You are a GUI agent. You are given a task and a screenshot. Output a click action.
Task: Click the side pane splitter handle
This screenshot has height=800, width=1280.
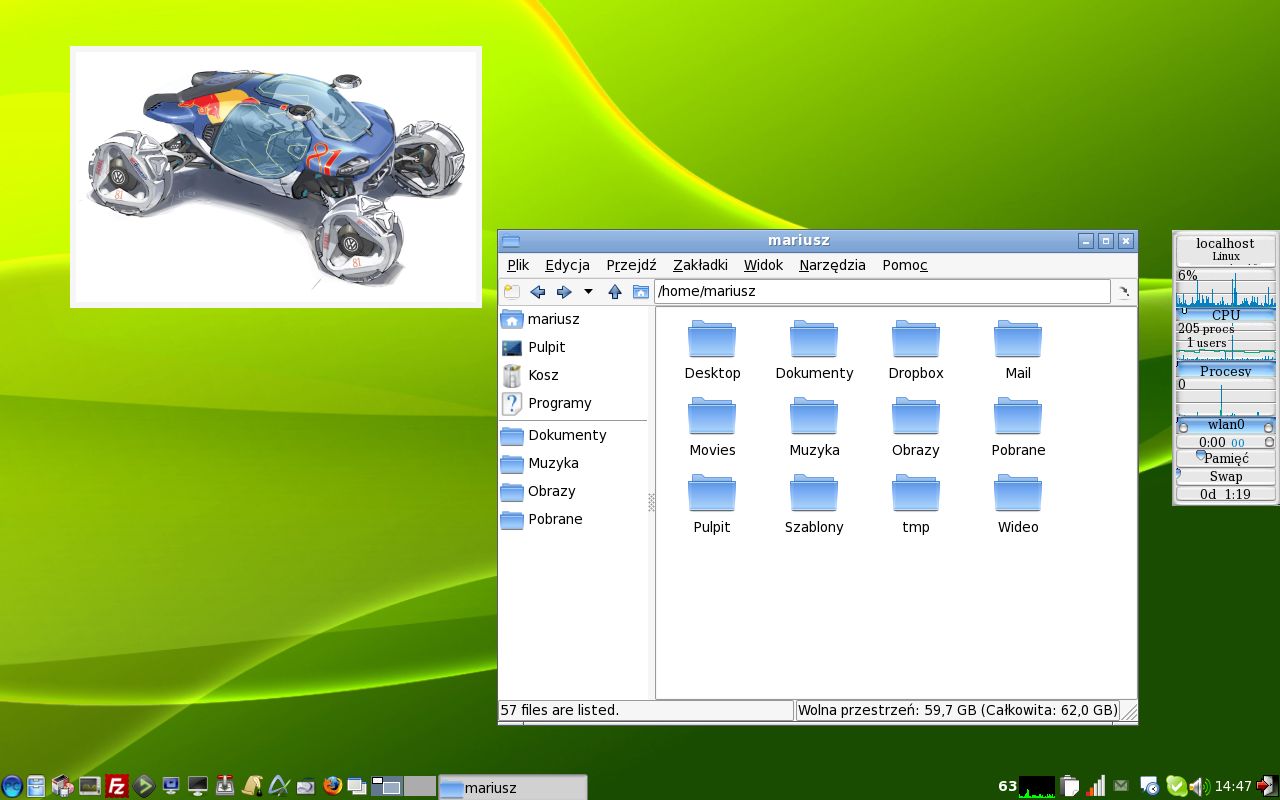[x=652, y=502]
